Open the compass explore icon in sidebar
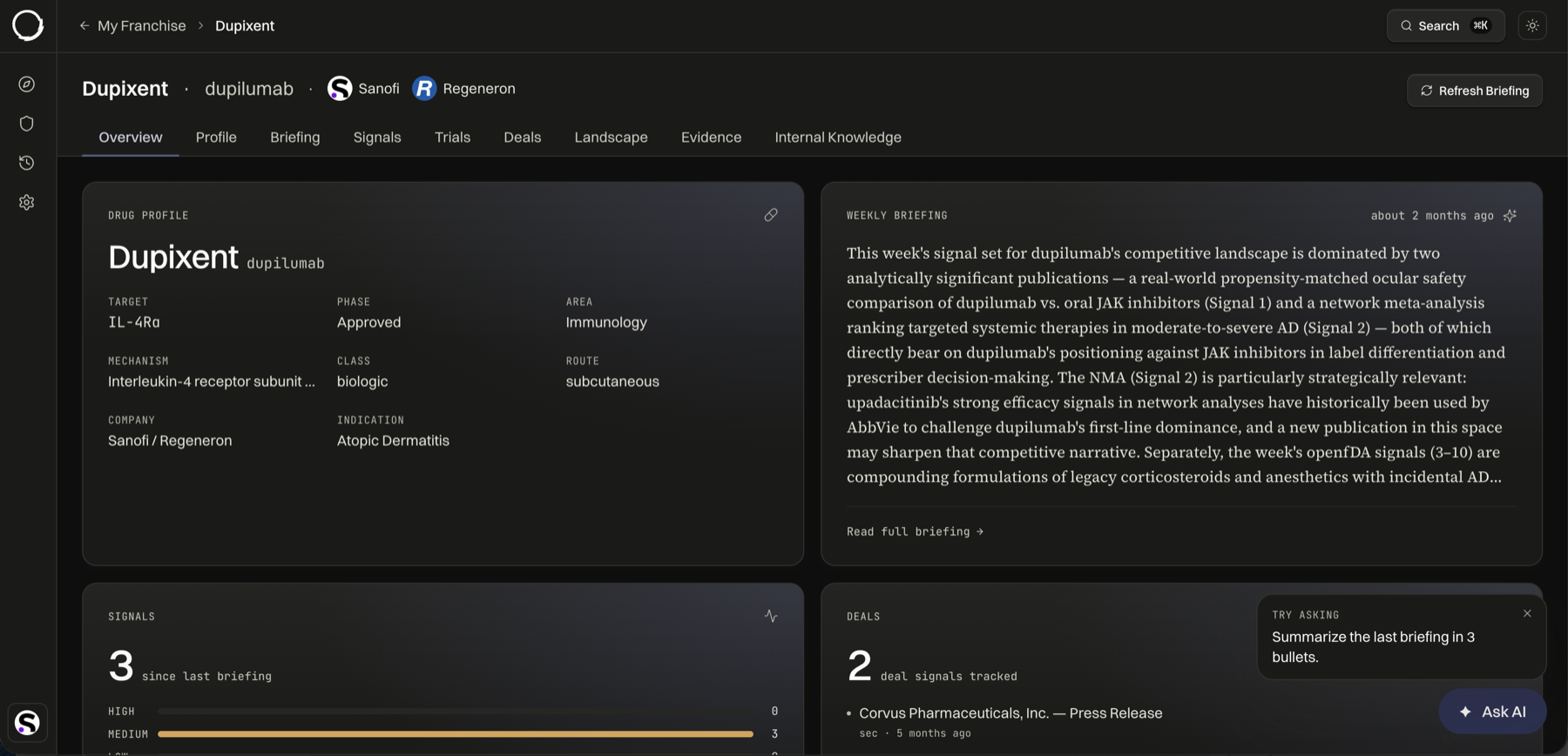Screen dimensions: 1568x756 point(27,84)
